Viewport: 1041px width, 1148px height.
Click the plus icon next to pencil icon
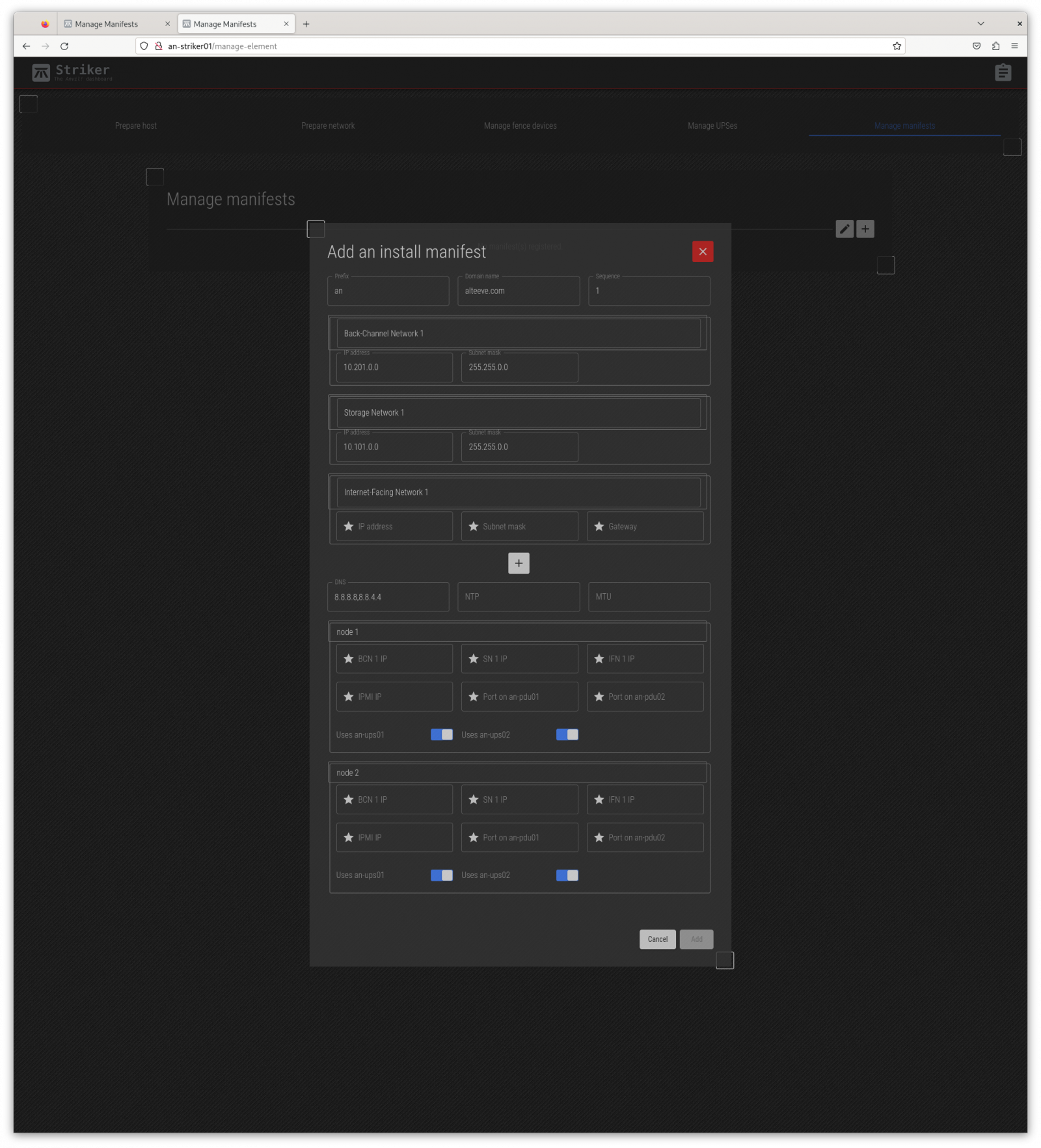(865, 229)
